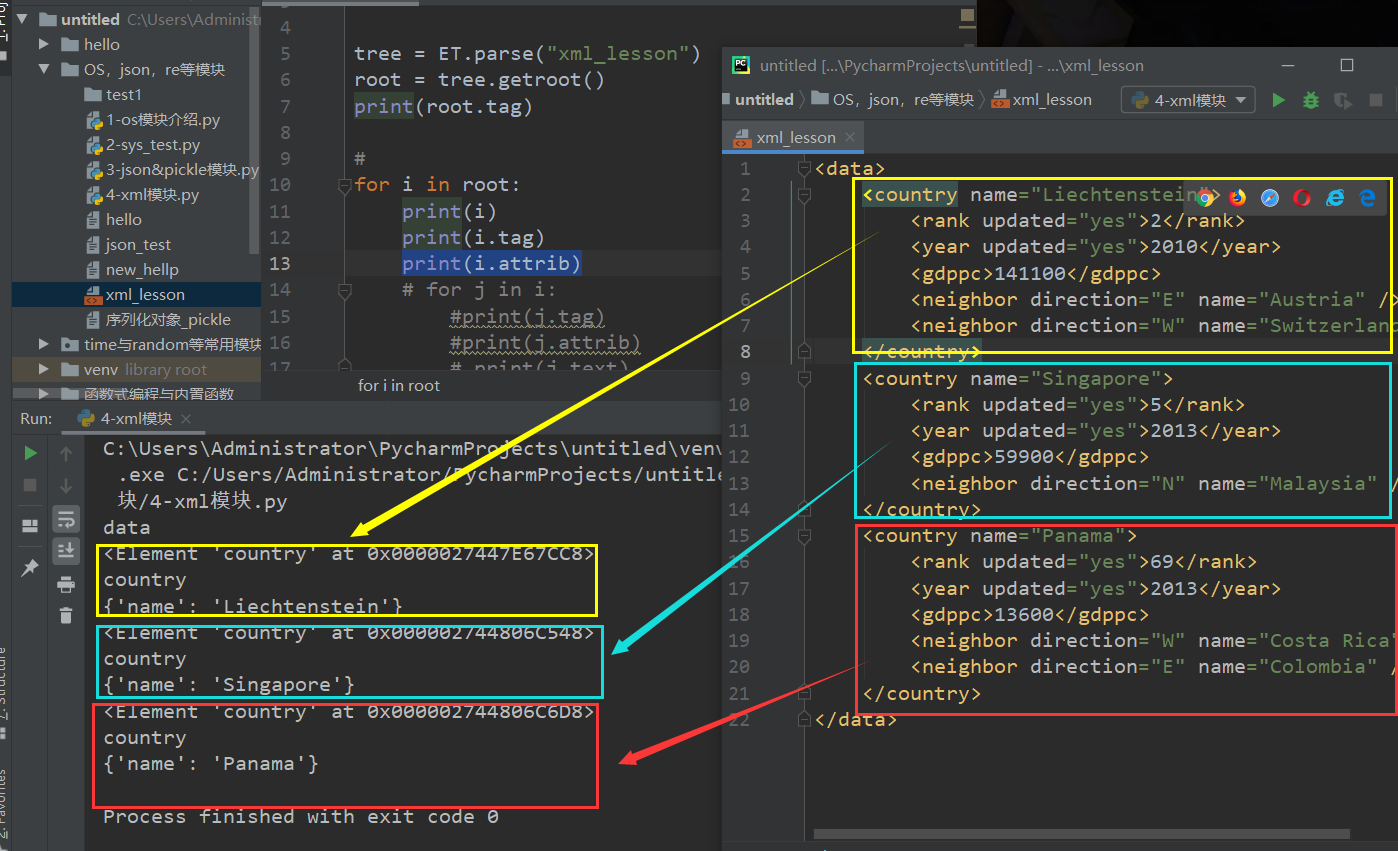1398x851 pixels.
Task: Go down the stack trace
Action: click(66, 486)
